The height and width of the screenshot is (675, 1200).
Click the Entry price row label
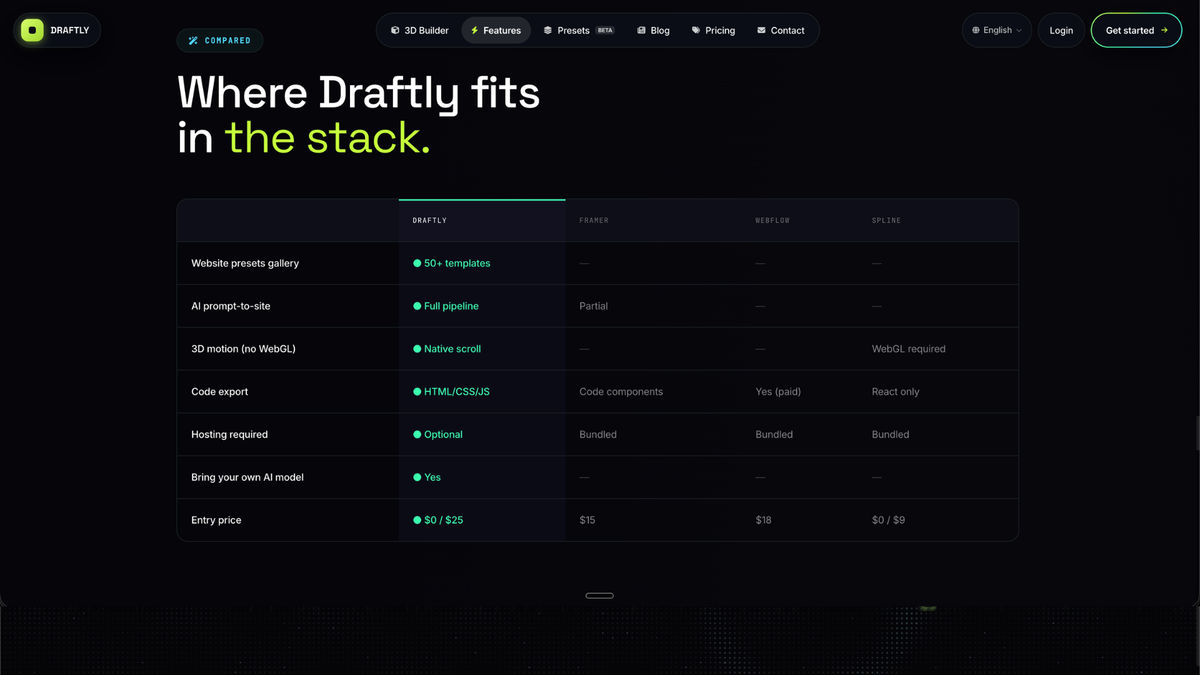point(216,520)
